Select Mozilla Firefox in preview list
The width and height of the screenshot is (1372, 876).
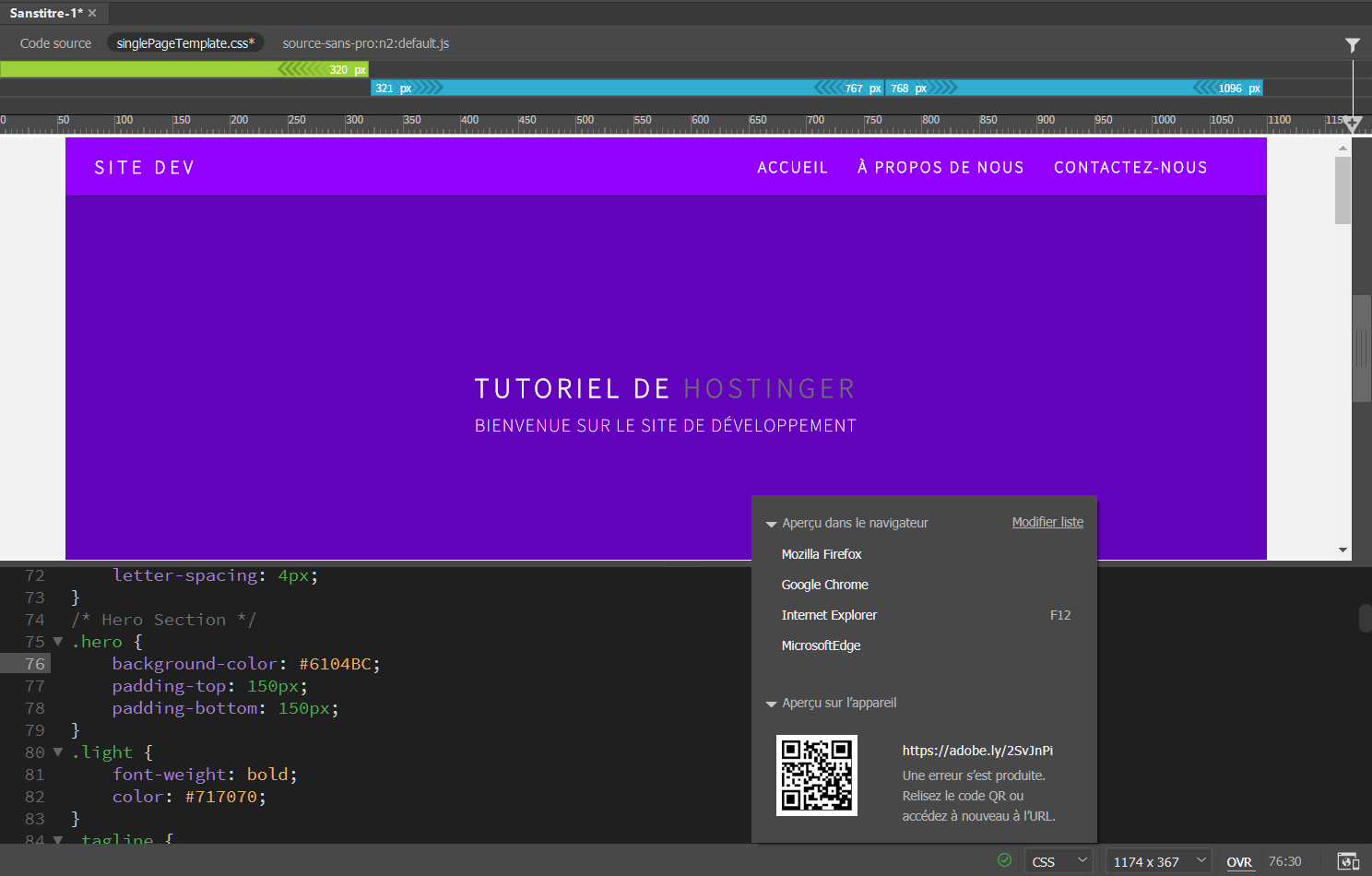click(x=821, y=554)
